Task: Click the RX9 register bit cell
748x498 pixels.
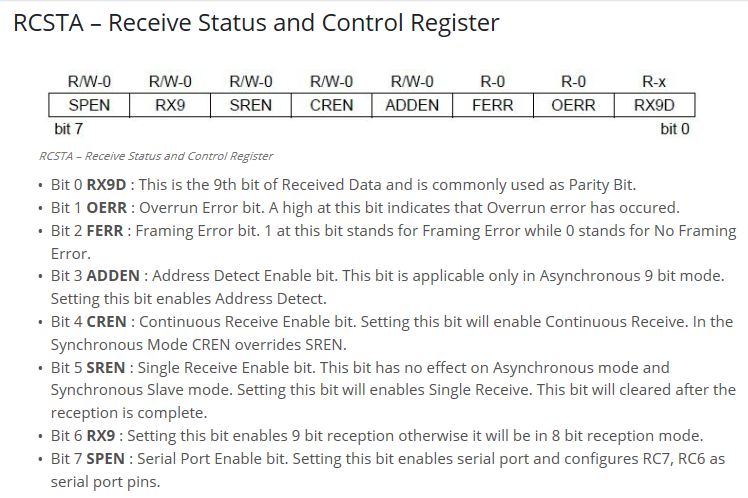Action: point(170,105)
